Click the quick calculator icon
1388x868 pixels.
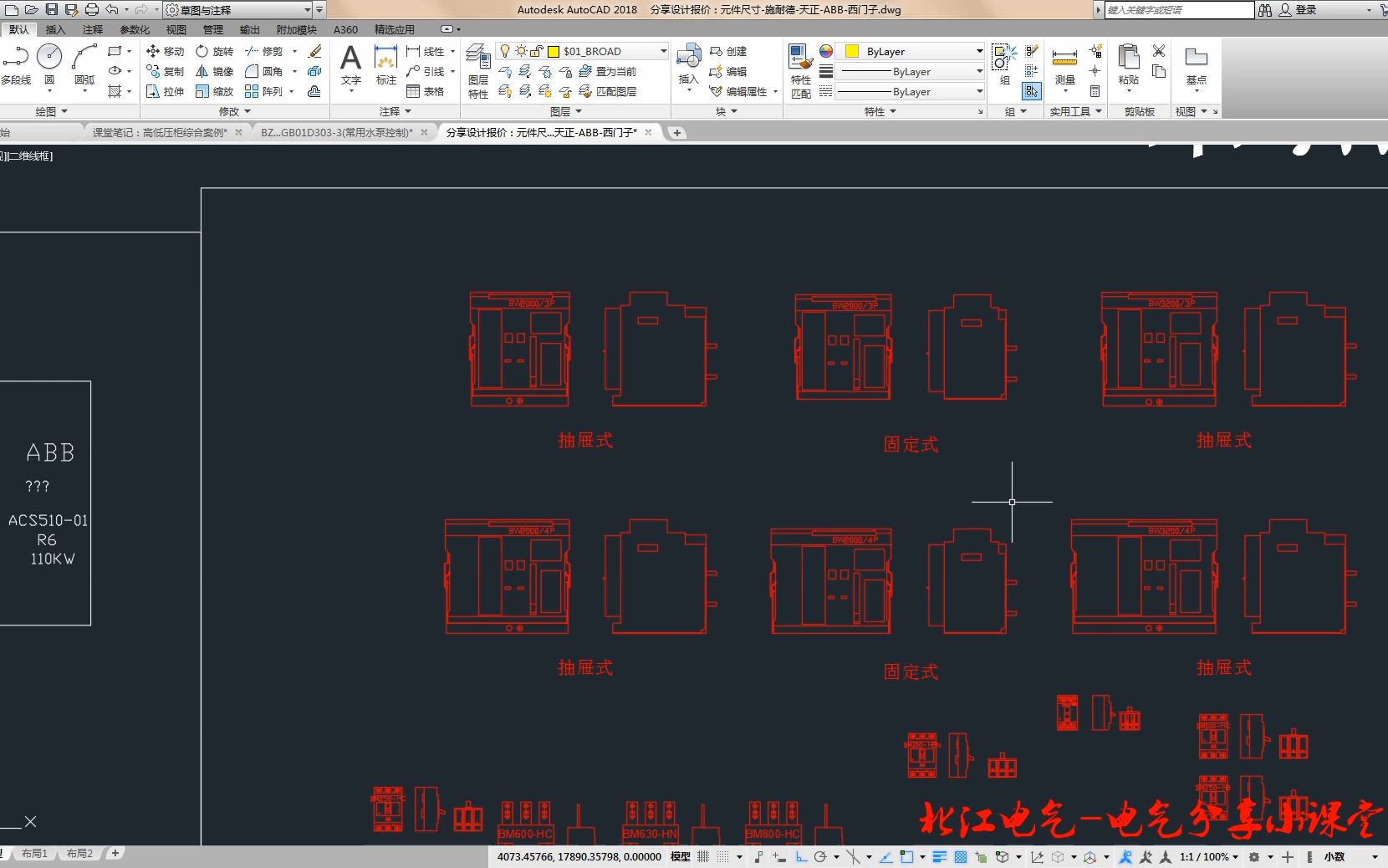[x=1095, y=91]
